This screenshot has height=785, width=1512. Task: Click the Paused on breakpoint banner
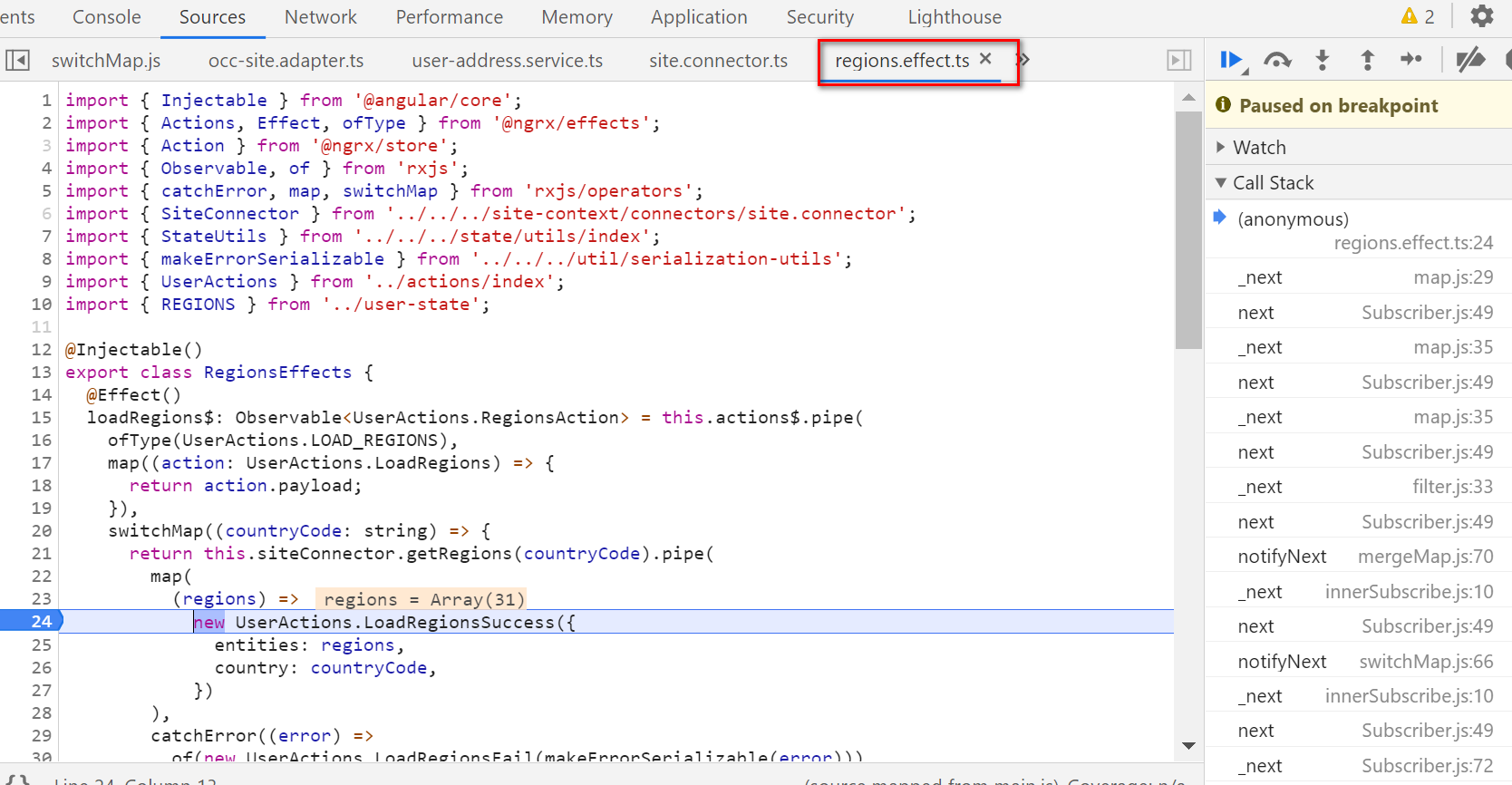click(1358, 105)
